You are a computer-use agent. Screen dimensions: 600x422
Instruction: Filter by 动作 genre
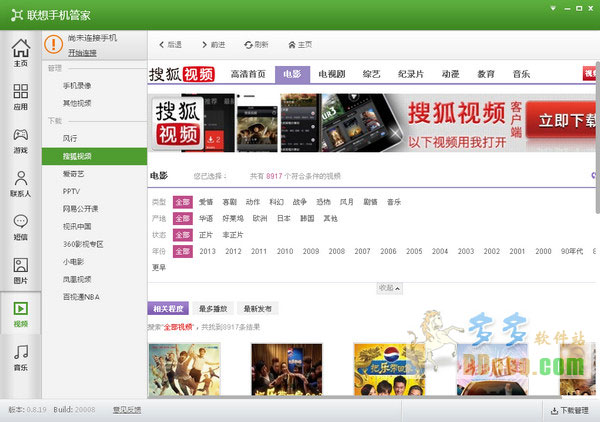[x=253, y=202]
